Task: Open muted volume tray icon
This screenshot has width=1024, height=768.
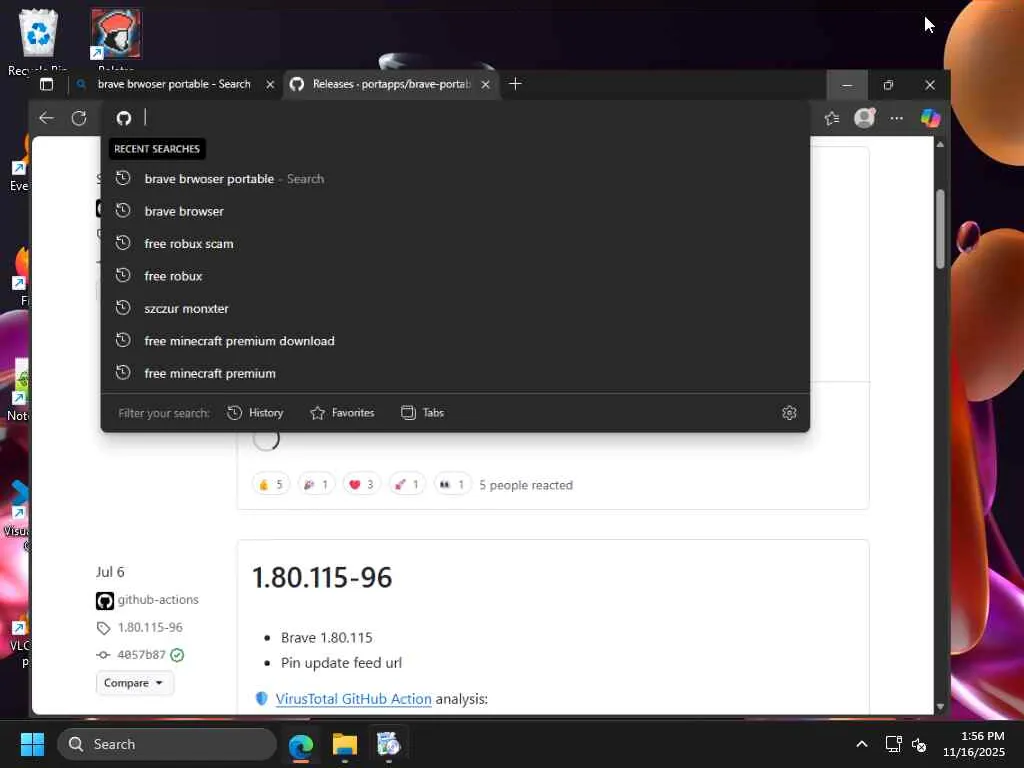Action: tap(919, 744)
